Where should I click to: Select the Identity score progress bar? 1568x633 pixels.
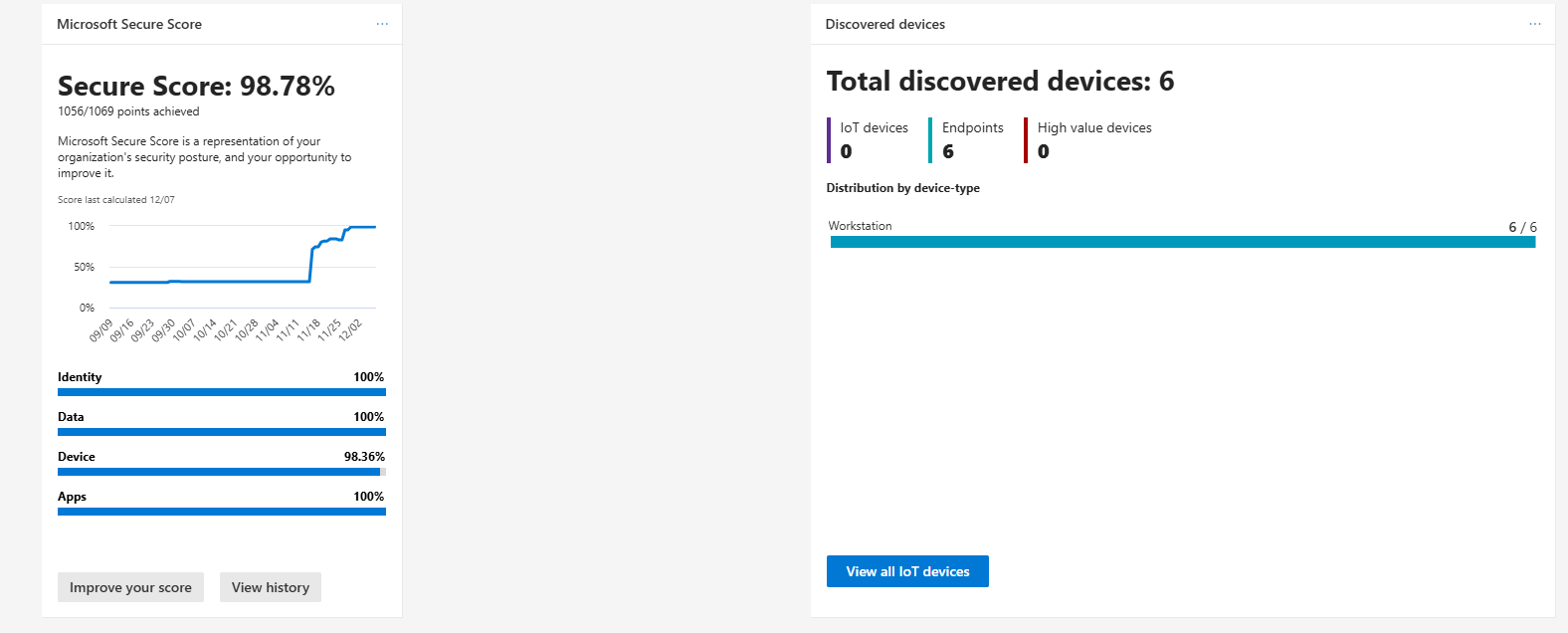click(221, 392)
